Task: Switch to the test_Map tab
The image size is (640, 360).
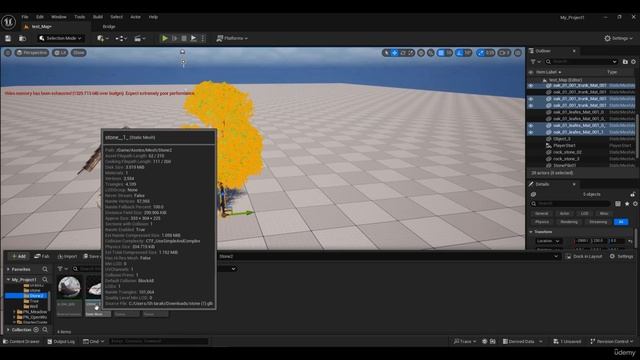Action: [x=41, y=27]
